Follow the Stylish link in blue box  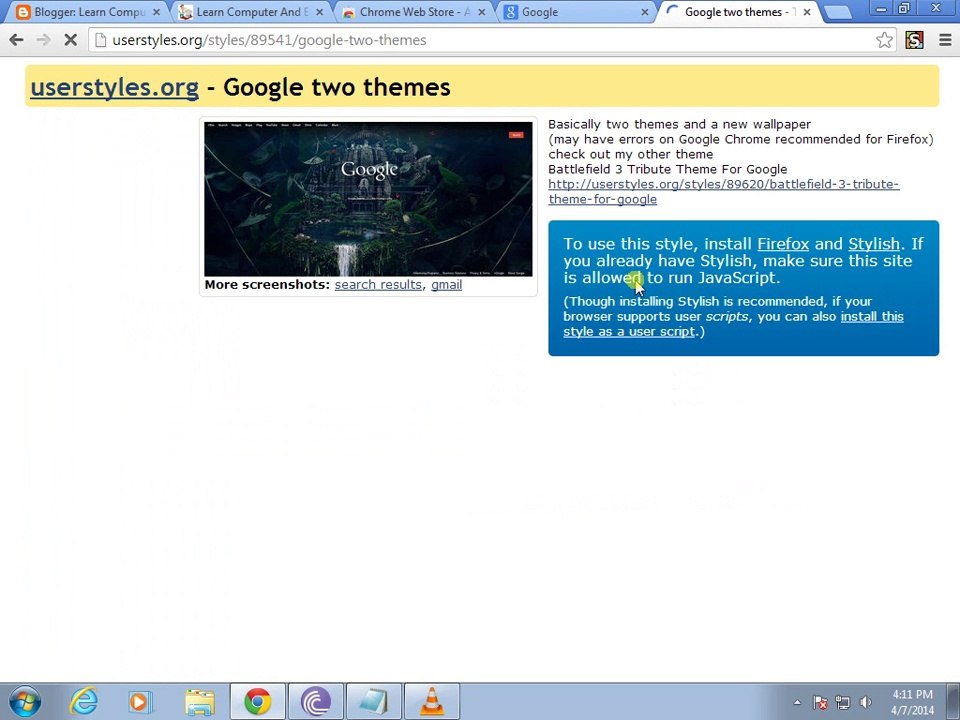(x=874, y=244)
